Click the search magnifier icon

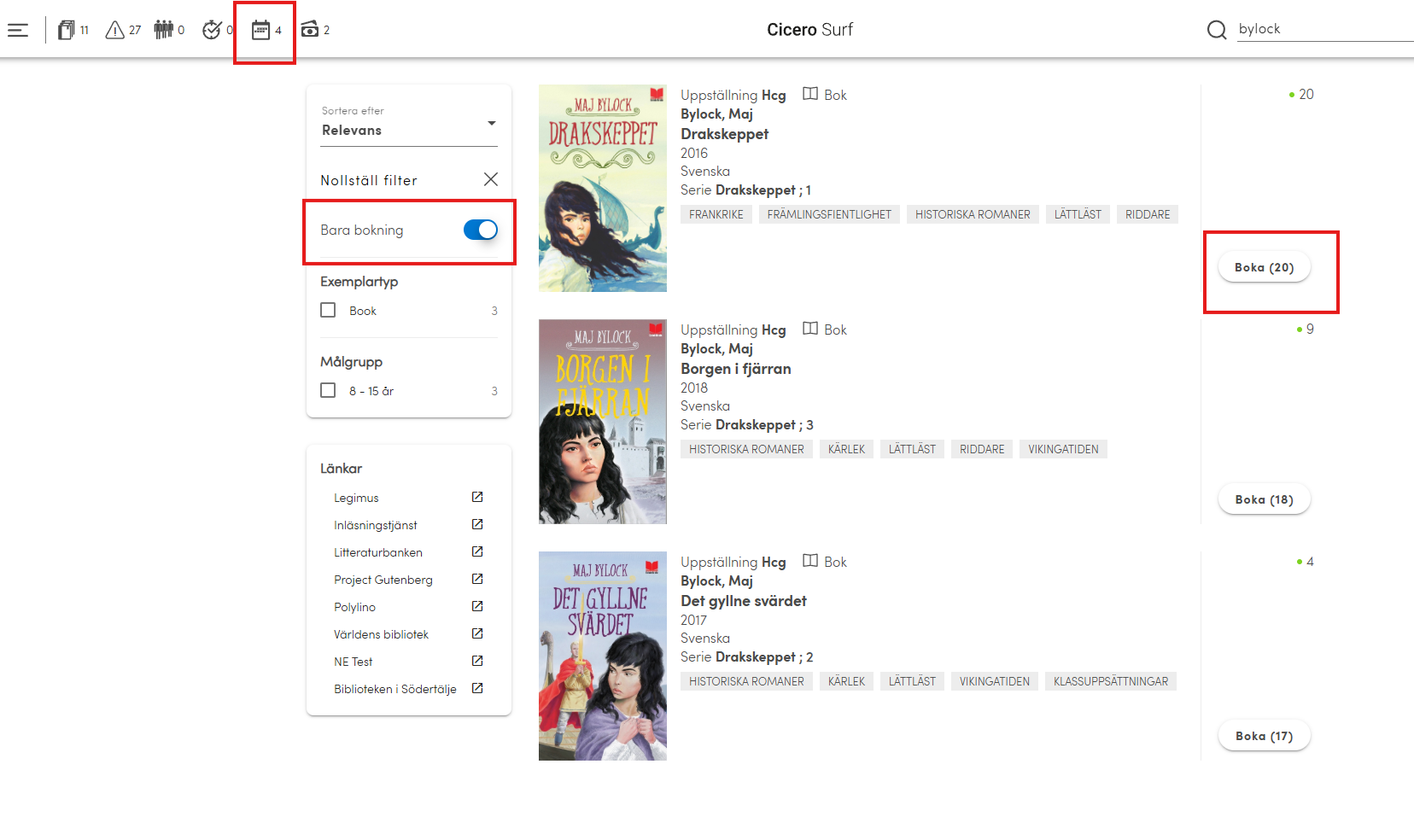click(1217, 30)
